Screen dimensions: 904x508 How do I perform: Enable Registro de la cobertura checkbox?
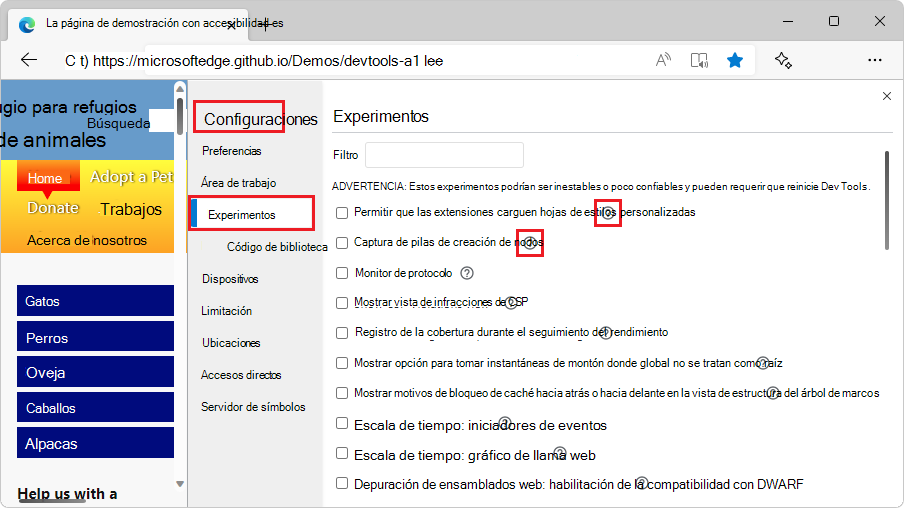tap(342, 333)
